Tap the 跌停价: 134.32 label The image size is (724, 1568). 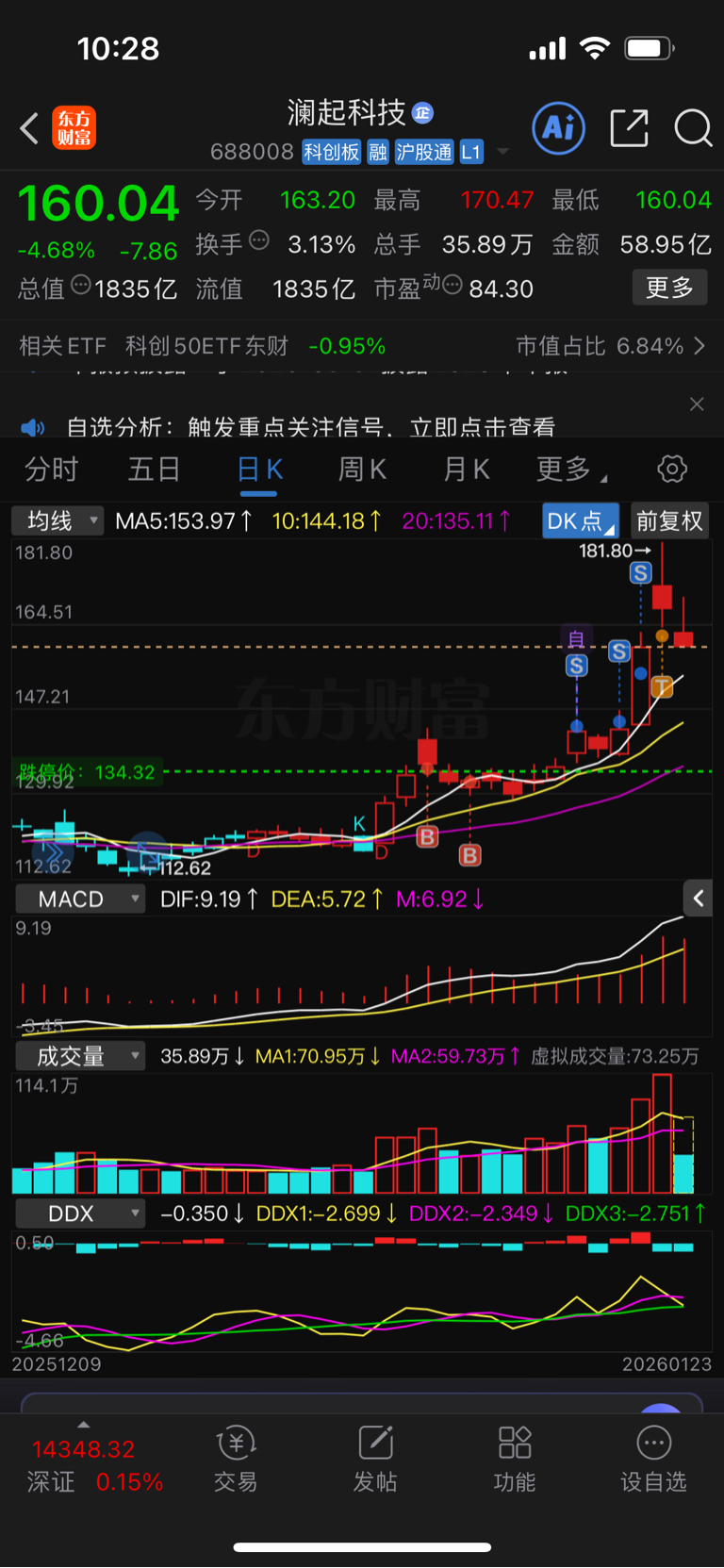pyautogui.click(x=87, y=772)
